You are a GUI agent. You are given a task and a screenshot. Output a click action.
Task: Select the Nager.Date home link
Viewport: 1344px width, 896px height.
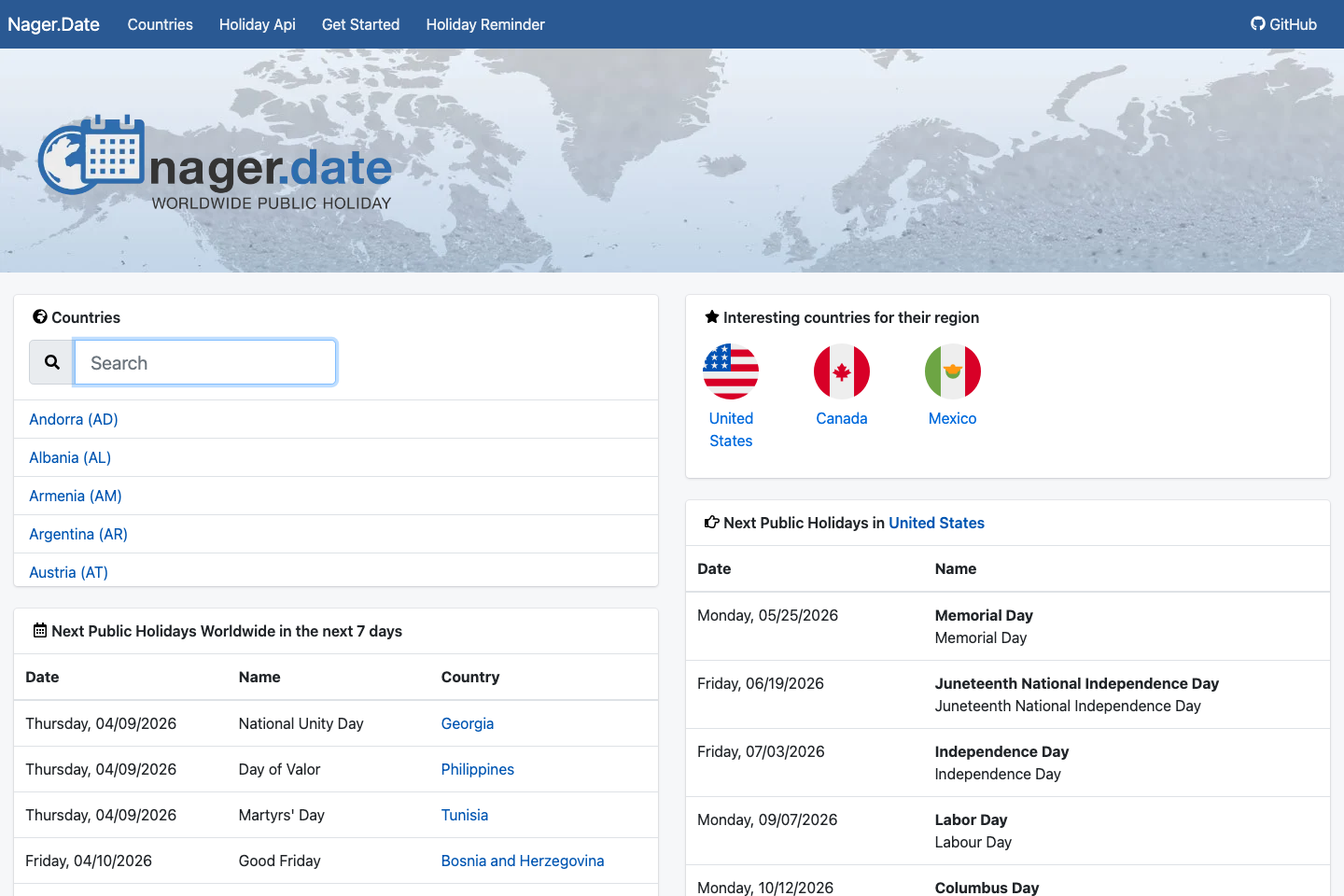[53, 24]
